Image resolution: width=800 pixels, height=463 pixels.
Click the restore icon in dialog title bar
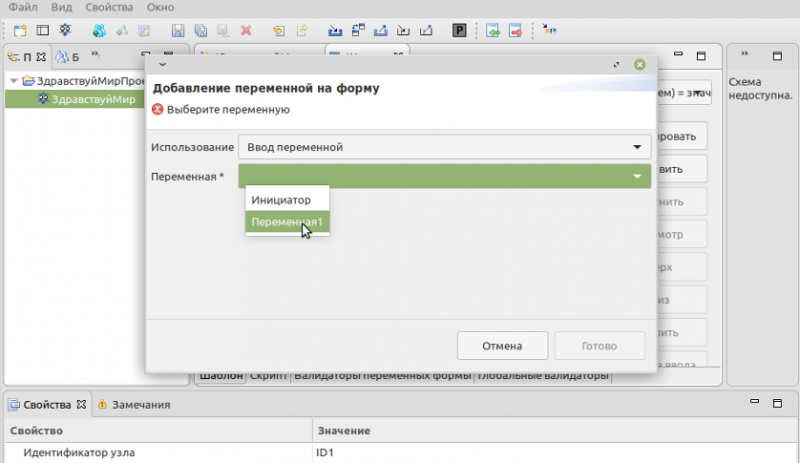point(616,64)
